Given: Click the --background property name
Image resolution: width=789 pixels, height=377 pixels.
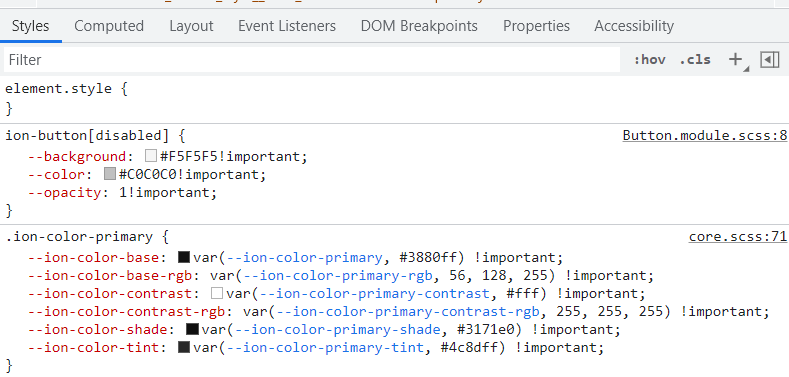Looking at the screenshot, I should [76, 157].
